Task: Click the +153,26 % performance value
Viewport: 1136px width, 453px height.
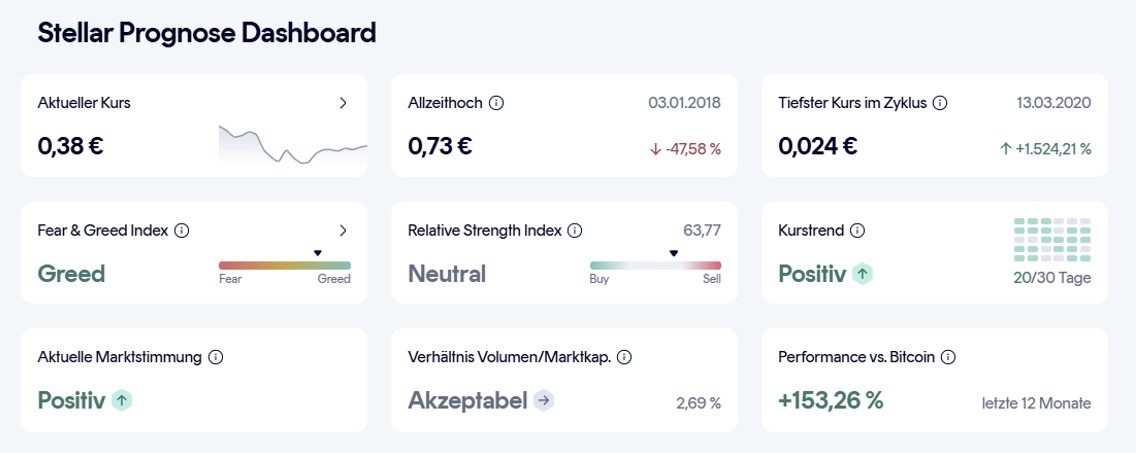Action: [x=831, y=401]
